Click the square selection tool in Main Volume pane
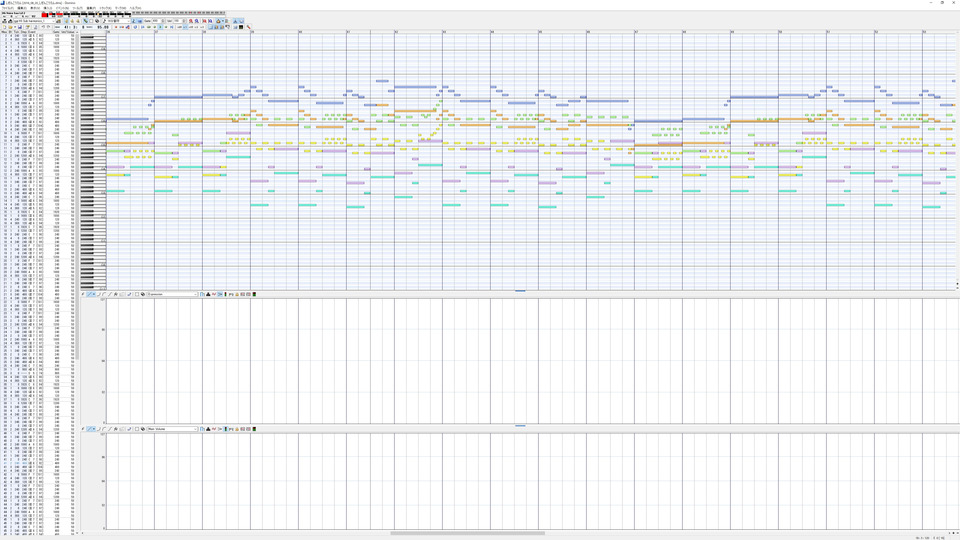This screenshot has width=960, height=540. pyautogui.click(x=137, y=429)
